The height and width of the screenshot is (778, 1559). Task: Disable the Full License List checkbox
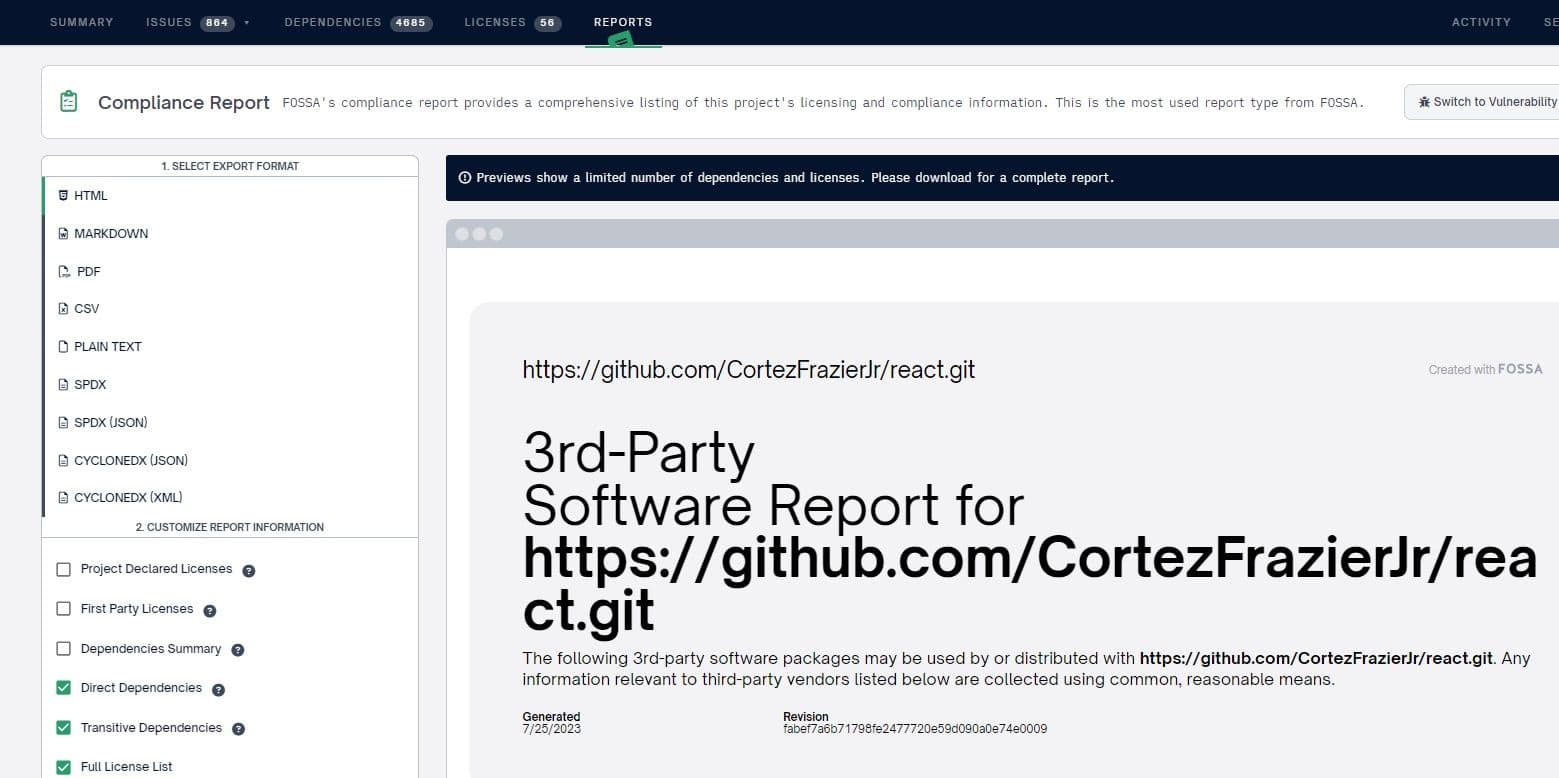click(64, 767)
